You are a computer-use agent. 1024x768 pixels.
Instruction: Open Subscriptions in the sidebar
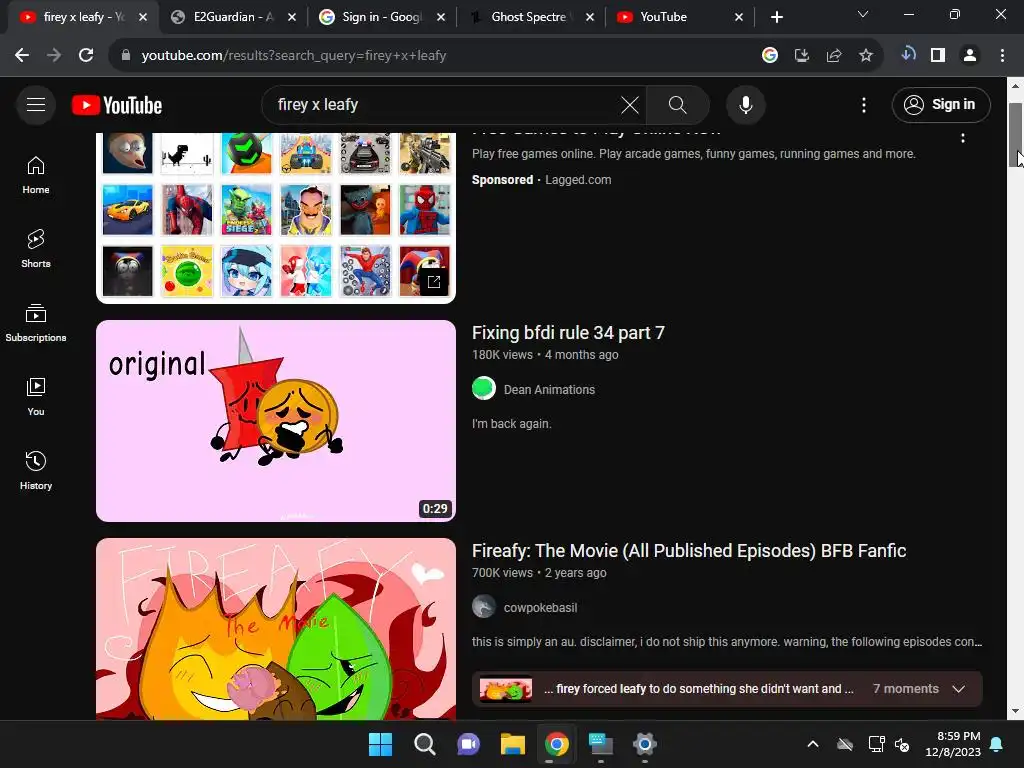[x=36, y=323]
